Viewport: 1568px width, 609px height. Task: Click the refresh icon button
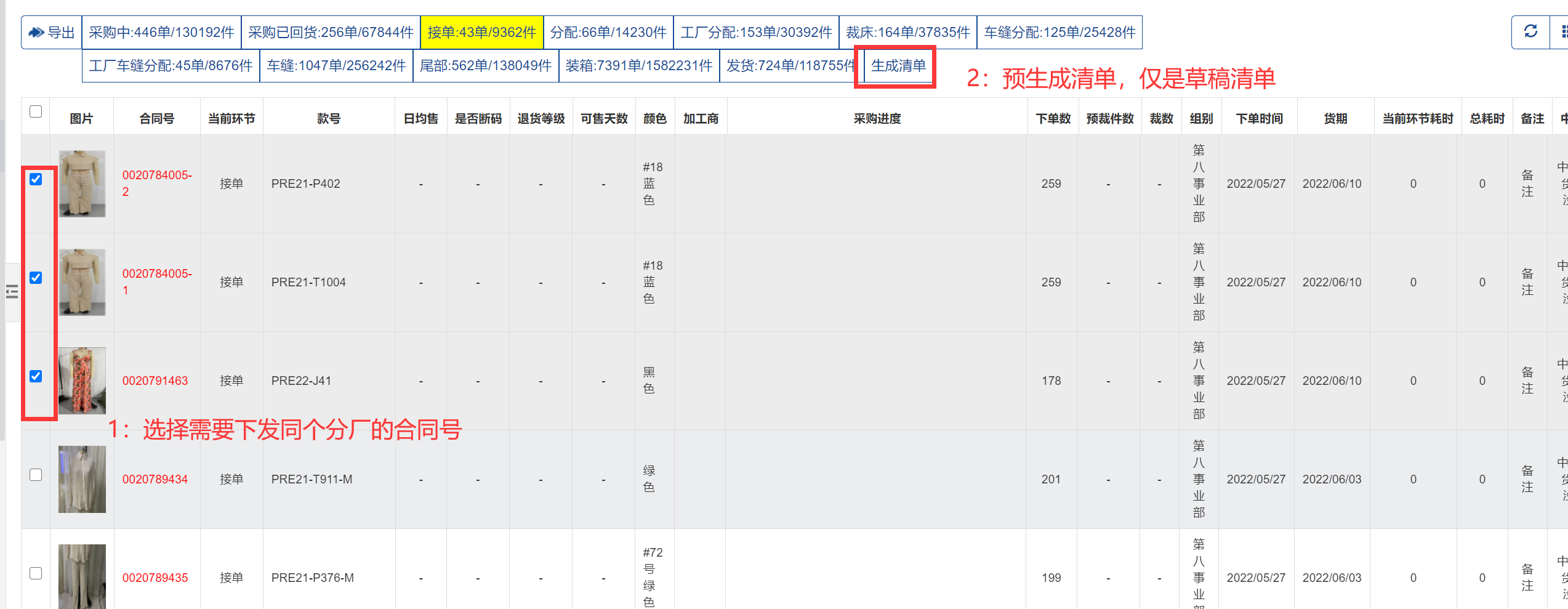click(x=1530, y=31)
